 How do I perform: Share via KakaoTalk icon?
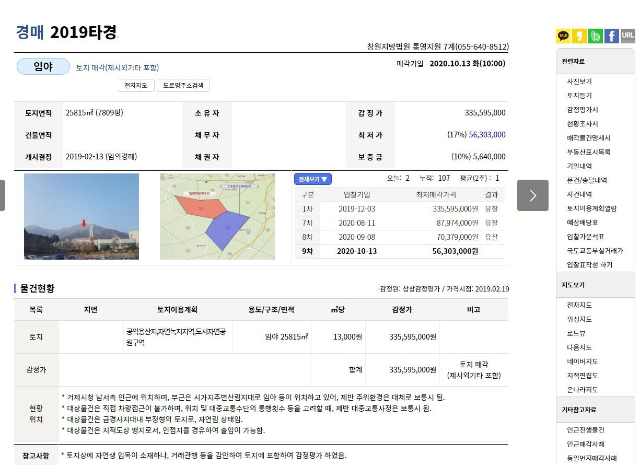pyautogui.click(x=563, y=36)
